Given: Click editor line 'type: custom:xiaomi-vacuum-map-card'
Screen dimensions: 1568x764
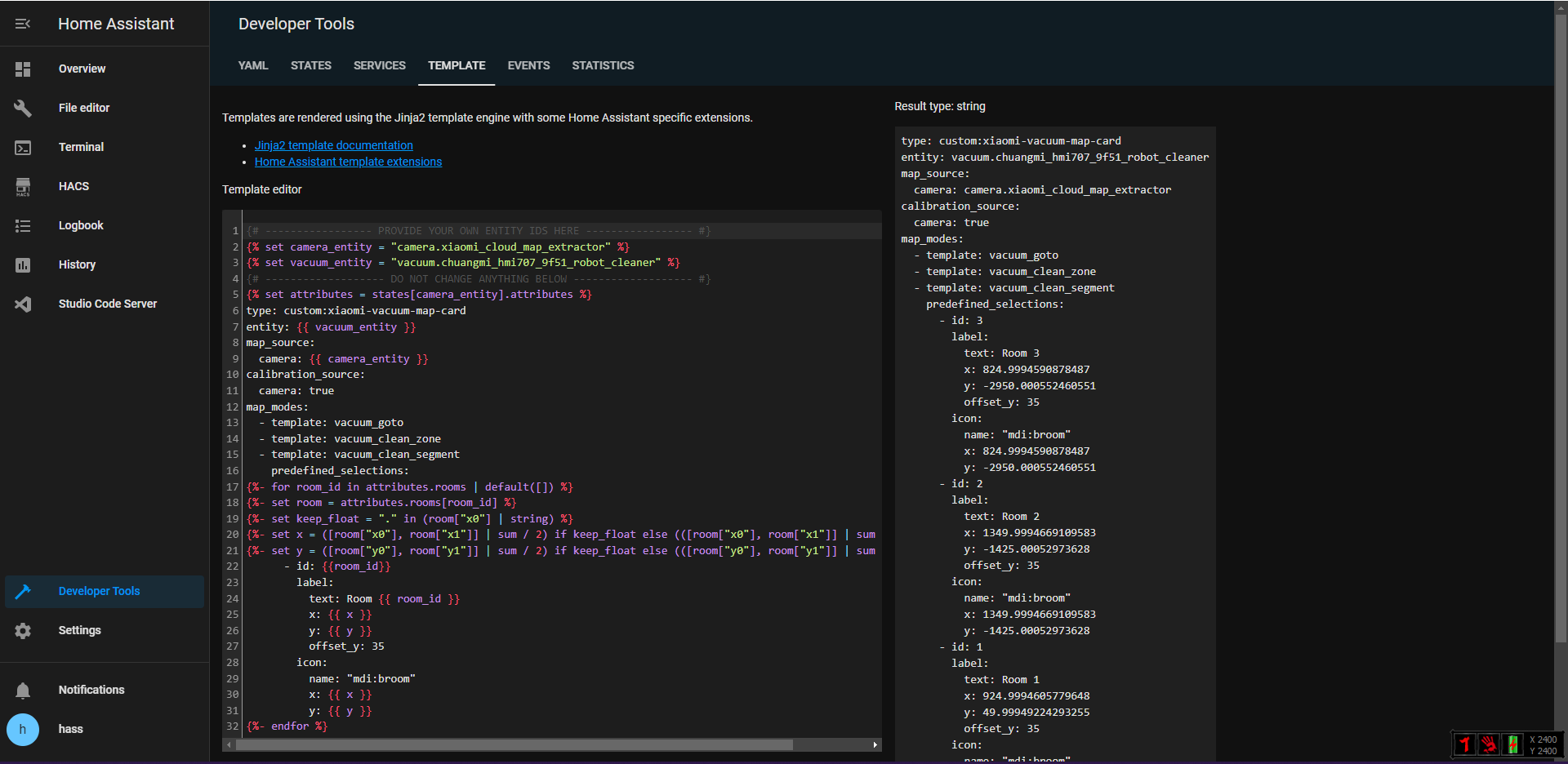Looking at the screenshot, I should pyautogui.click(x=356, y=311).
